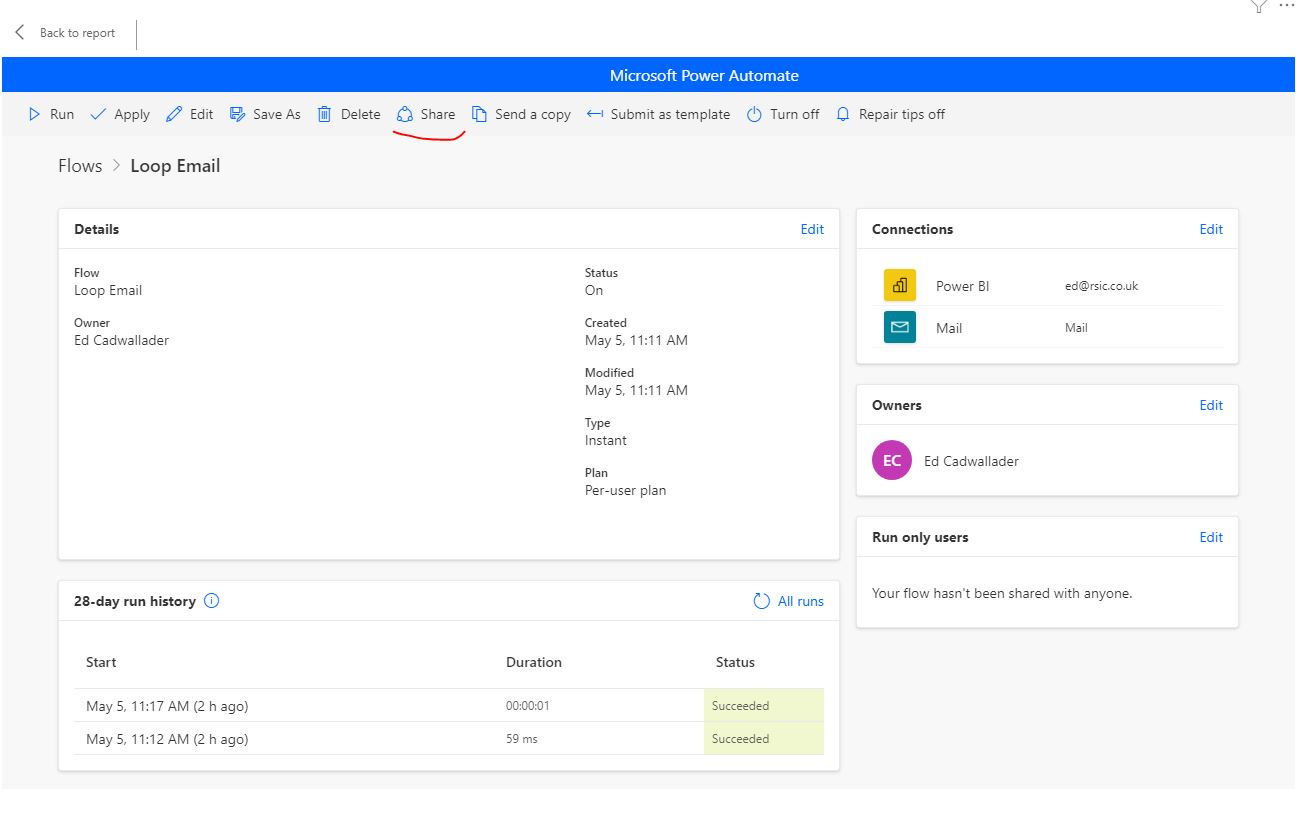The height and width of the screenshot is (826, 1296).
Task: Click the Repair tips bell icon
Action: tap(843, 114)
